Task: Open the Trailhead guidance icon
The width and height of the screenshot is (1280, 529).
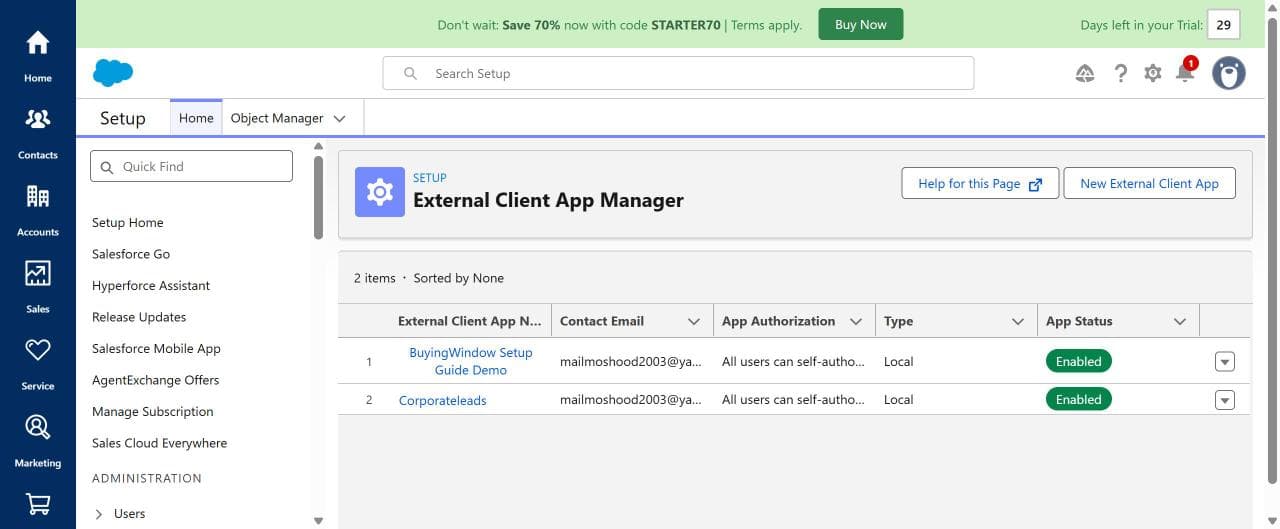Action: [1085, 73]
